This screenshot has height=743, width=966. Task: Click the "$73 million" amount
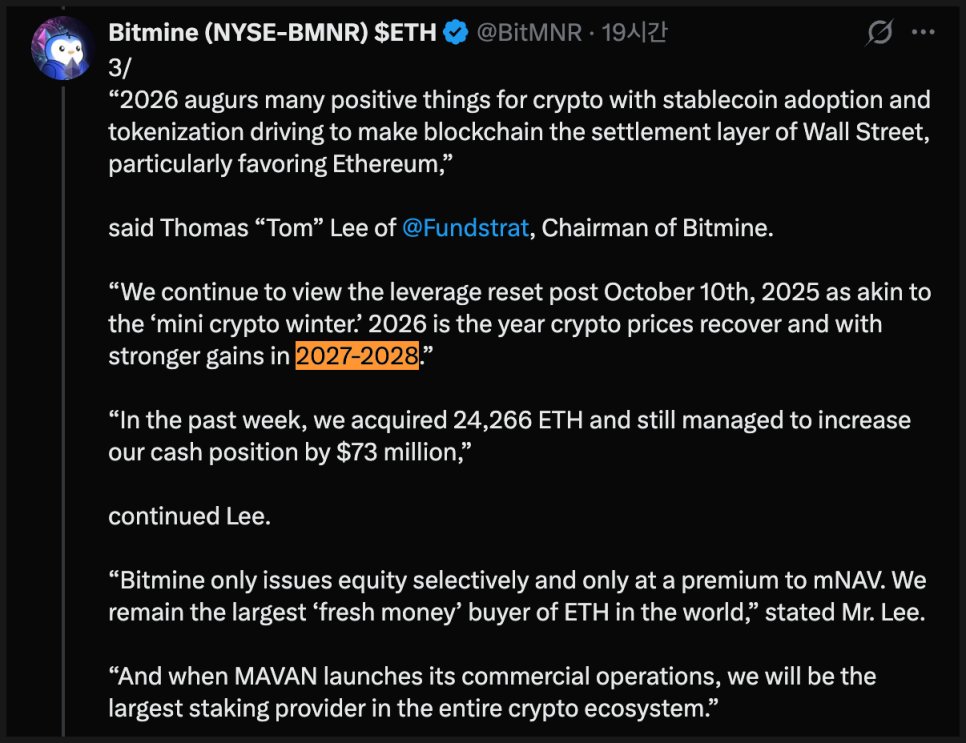(394, 452)
